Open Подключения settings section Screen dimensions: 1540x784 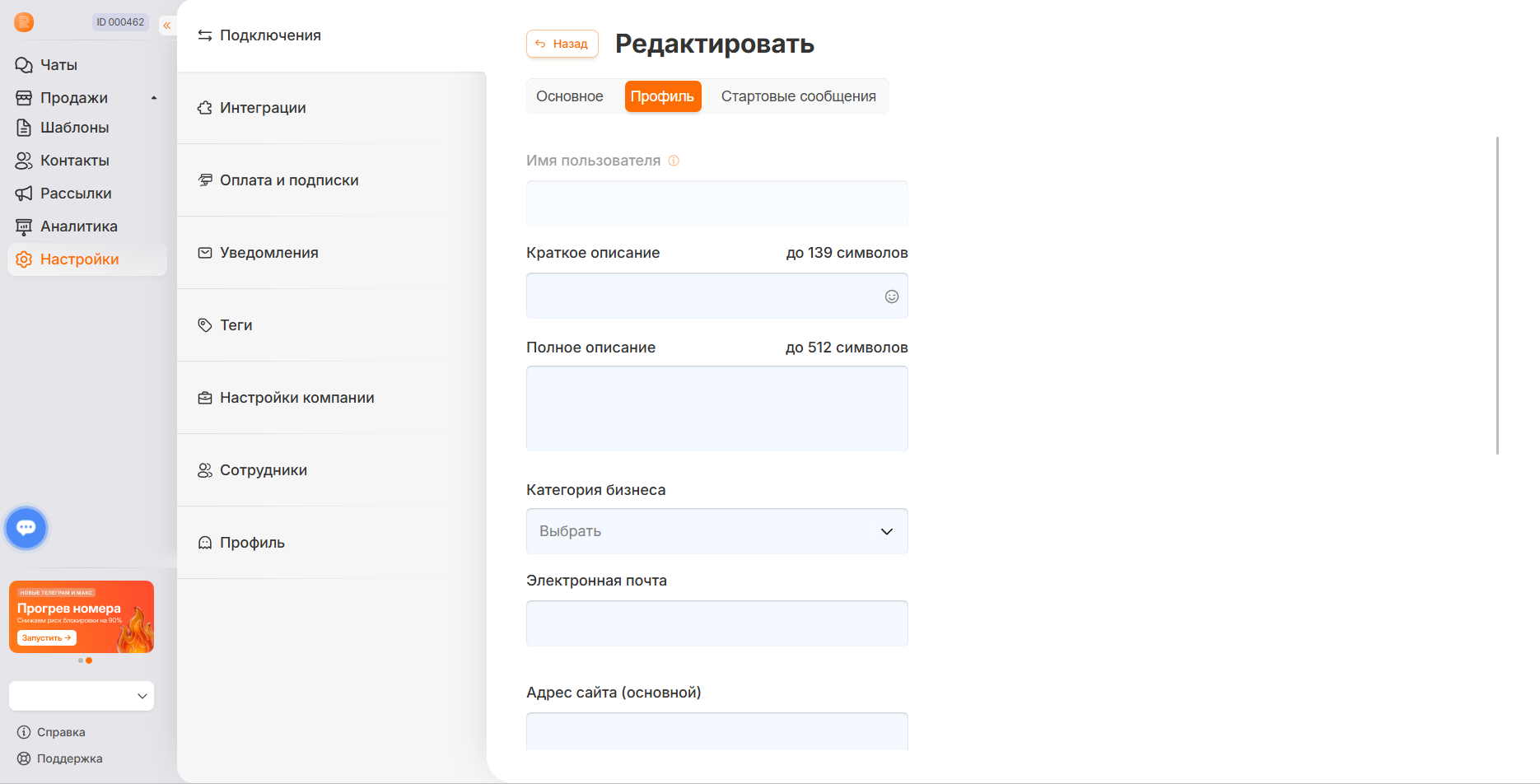[x=332, y=35]
